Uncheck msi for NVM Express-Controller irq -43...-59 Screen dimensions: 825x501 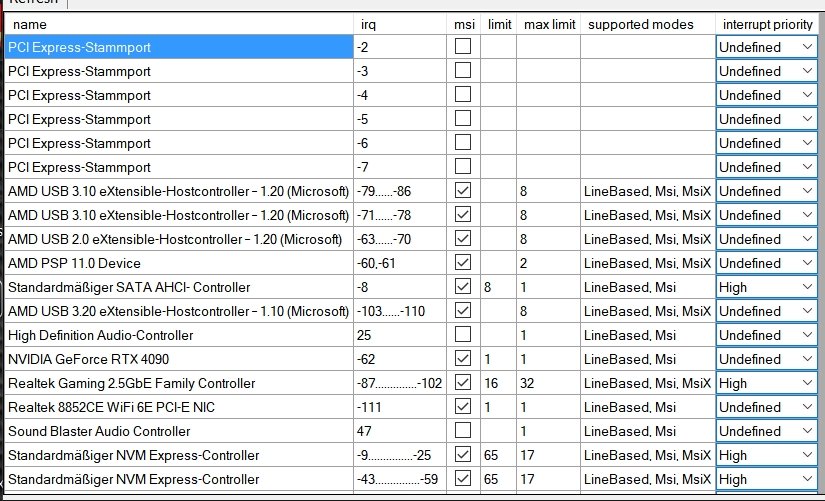(x=463, y=479)
